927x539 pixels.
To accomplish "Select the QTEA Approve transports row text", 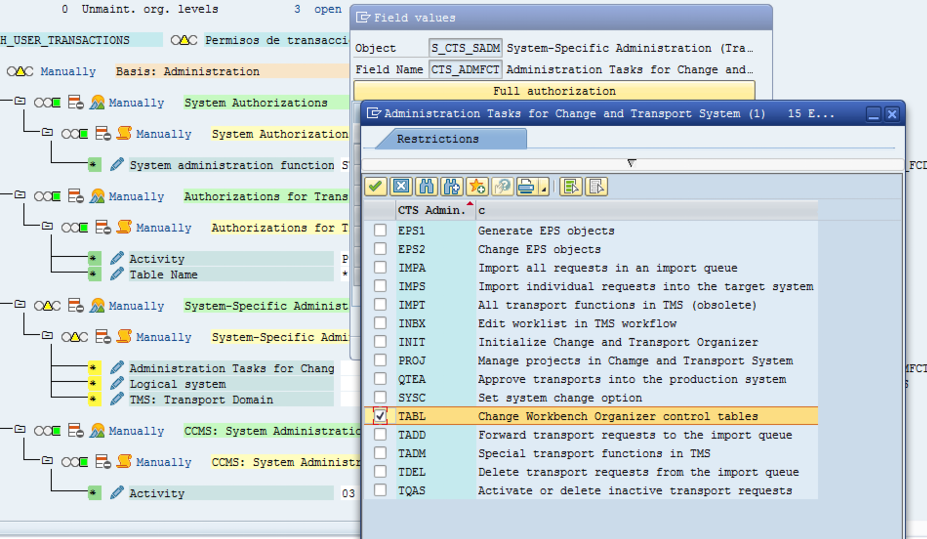I will click(x=632, y=379).
